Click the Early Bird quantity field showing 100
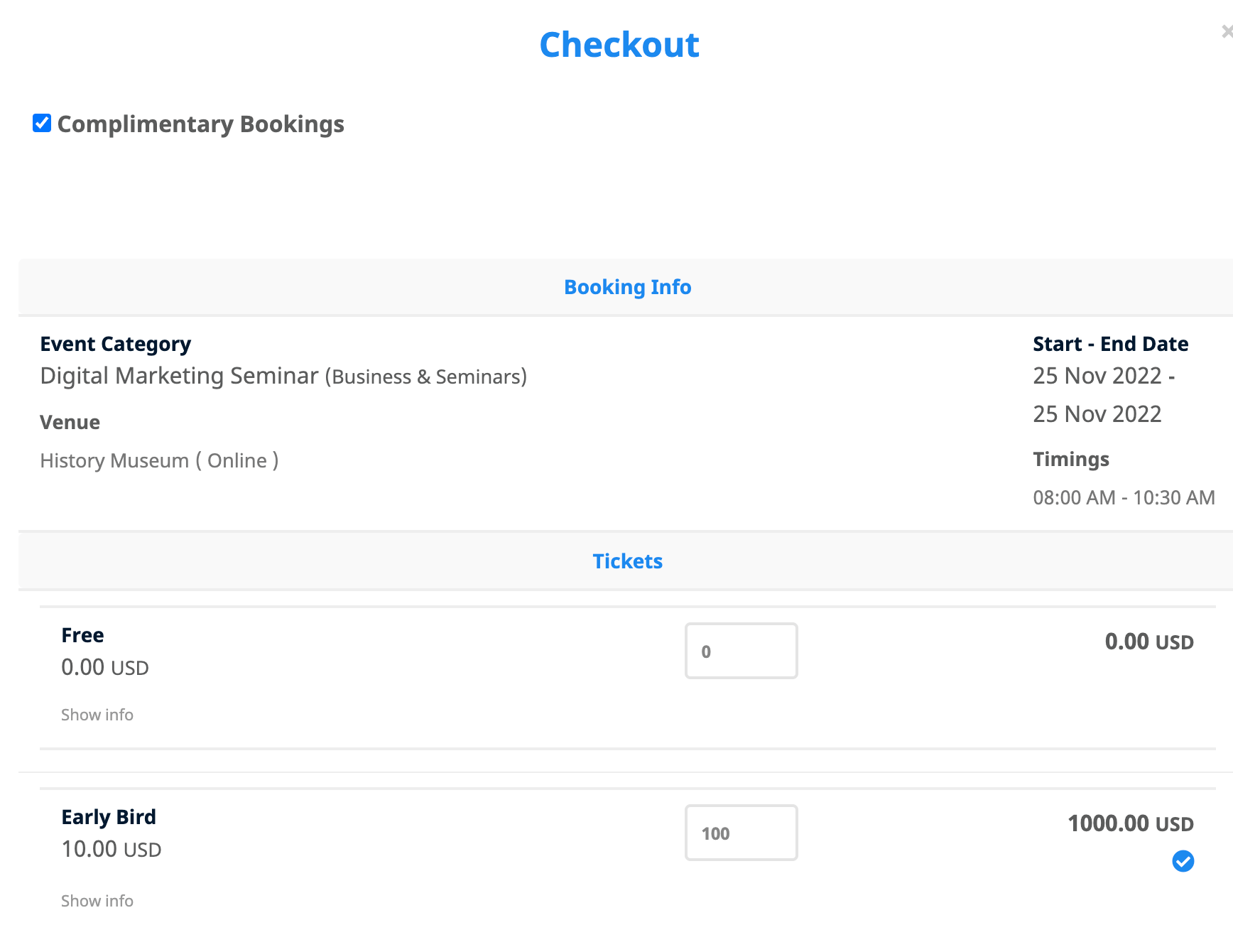This screenshot has width=1233, height=952. coord(741,832)
